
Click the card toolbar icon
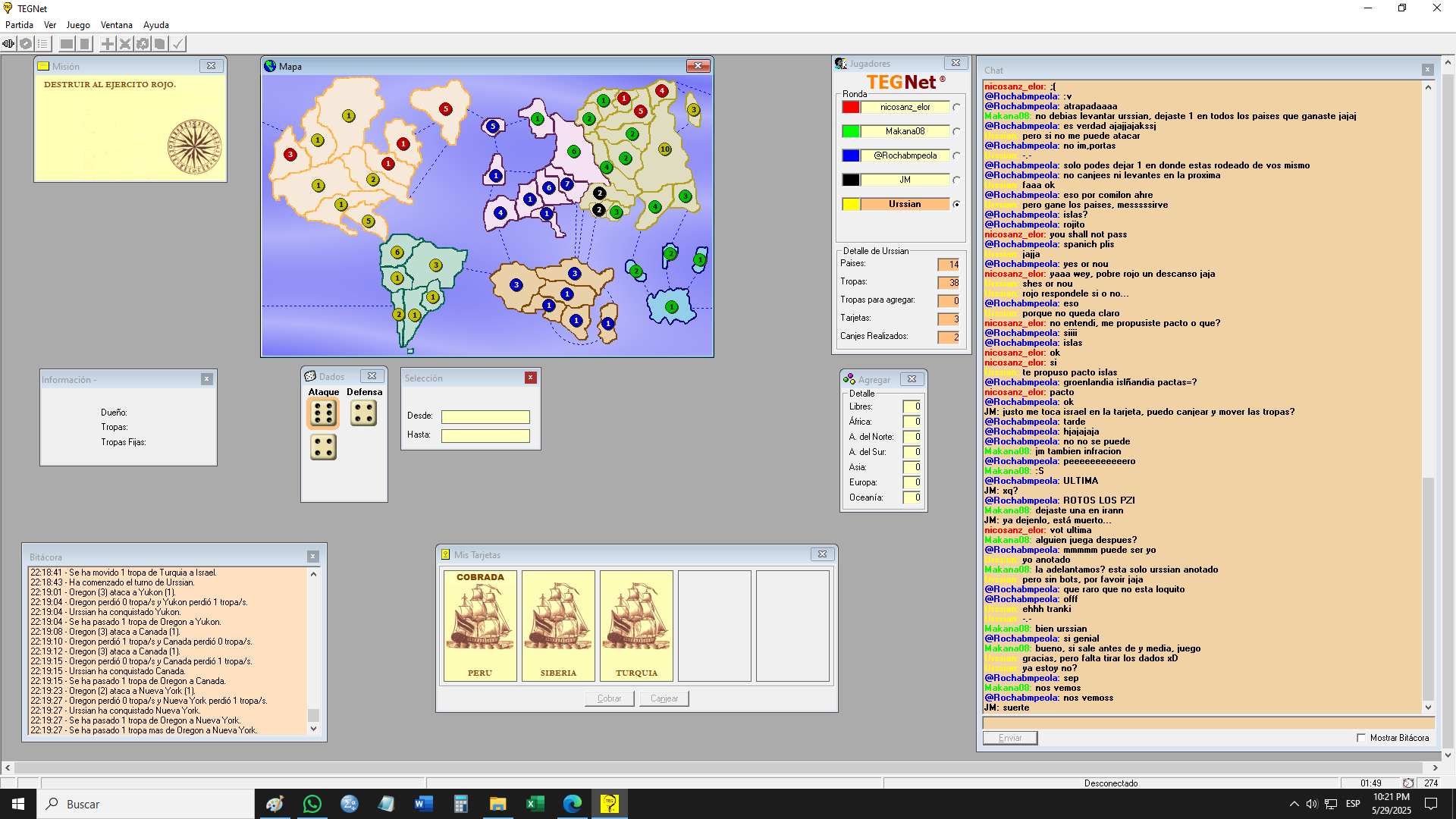pyautogui.click(x=159, y=44)
